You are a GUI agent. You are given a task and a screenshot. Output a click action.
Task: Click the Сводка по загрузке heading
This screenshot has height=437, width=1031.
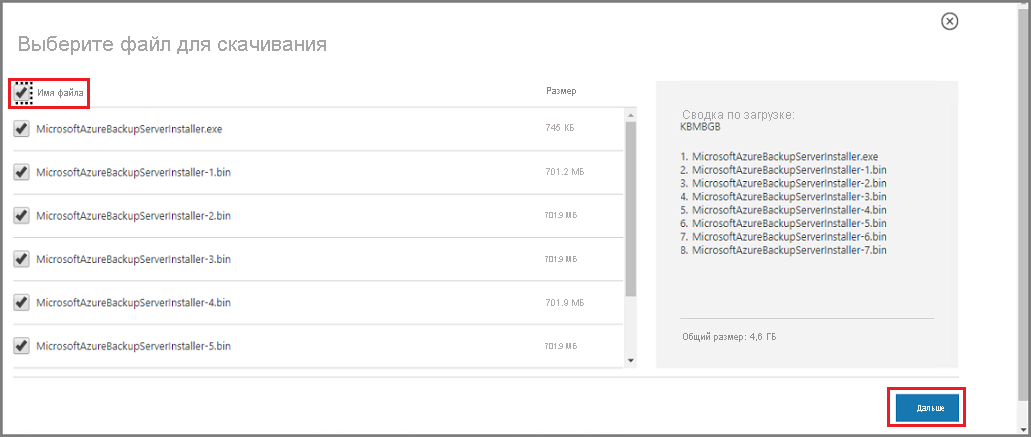(x=739, y=115)
